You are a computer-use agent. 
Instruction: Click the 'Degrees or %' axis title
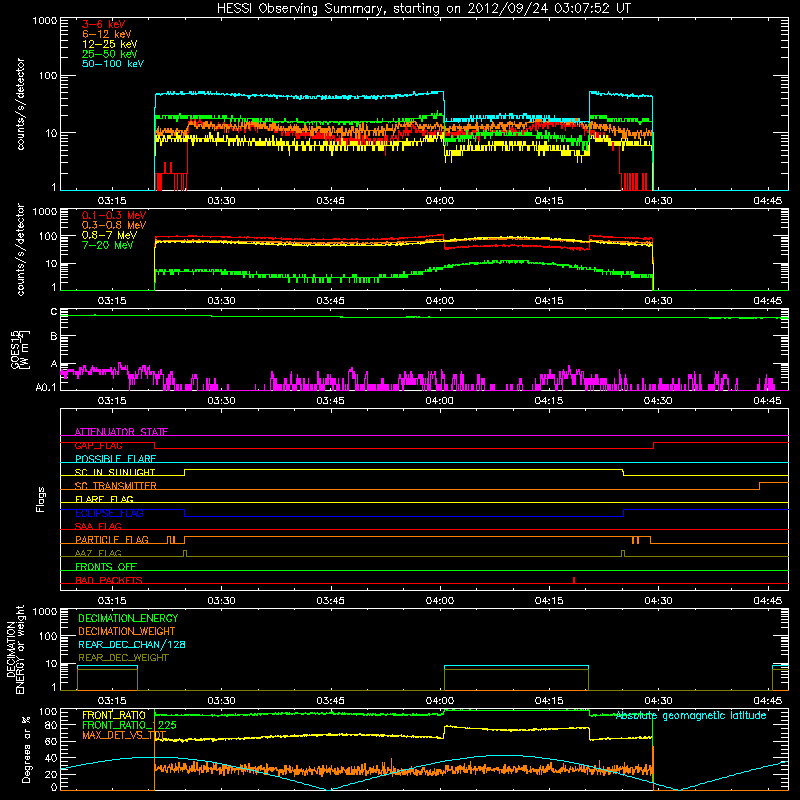[x=26, y=749]
